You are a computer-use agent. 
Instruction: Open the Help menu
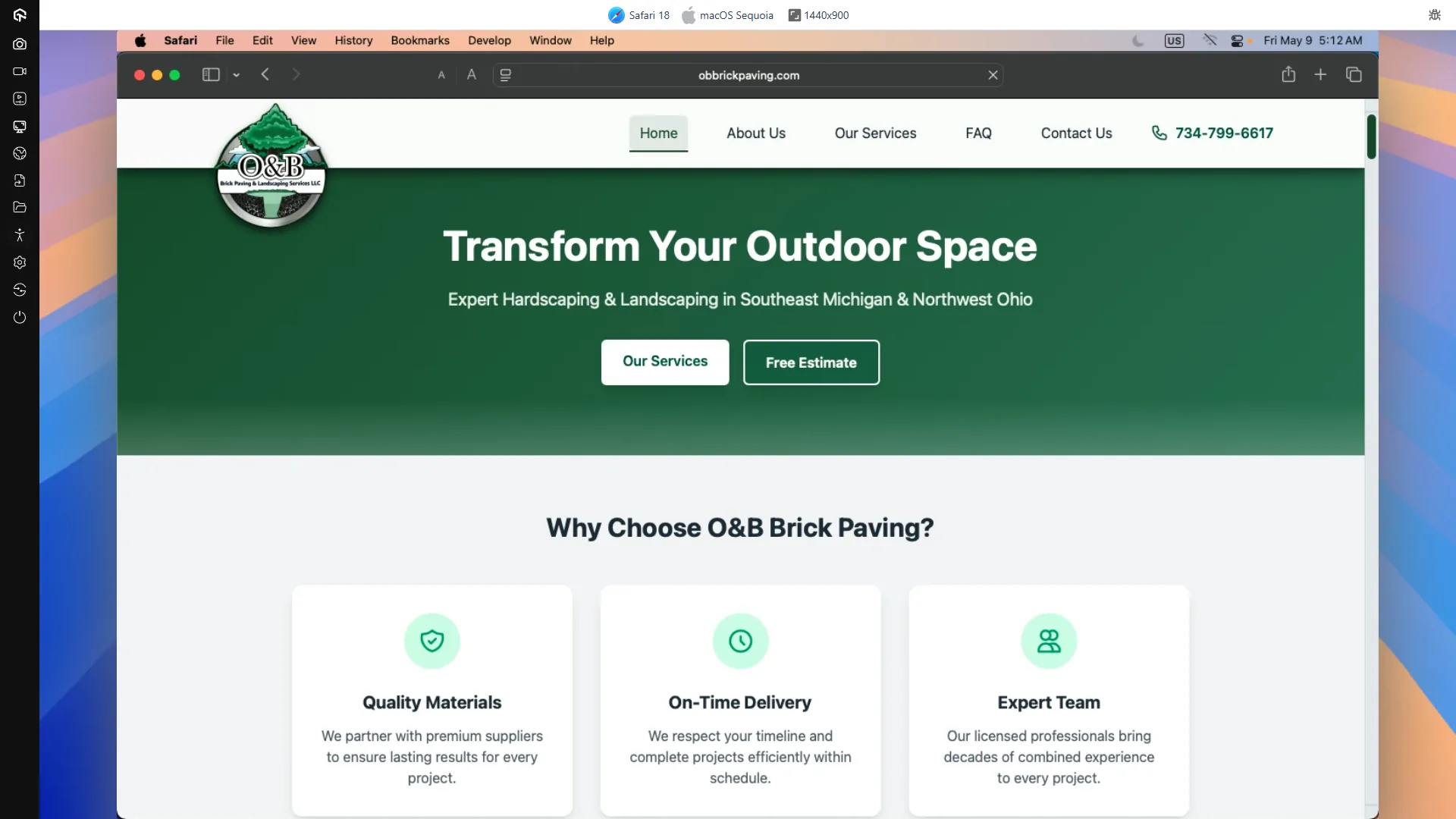coord(602,40)
